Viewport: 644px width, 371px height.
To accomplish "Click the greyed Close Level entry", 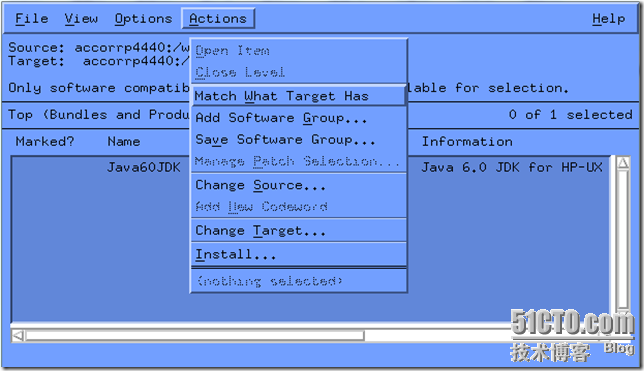I will tap(299, 72).
